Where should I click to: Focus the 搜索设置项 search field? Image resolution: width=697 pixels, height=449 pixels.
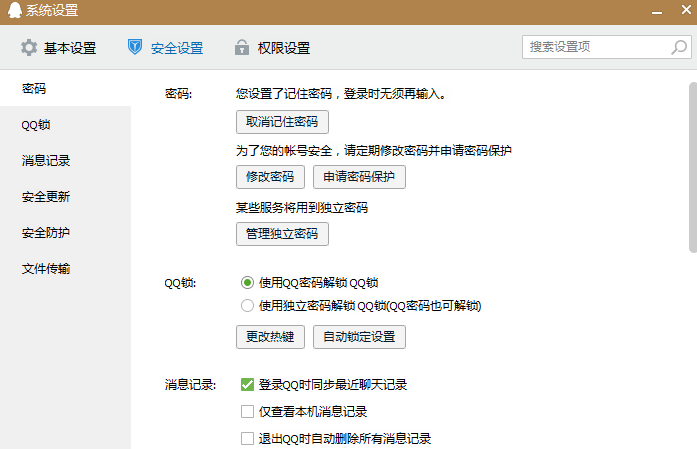pos(607,47)
